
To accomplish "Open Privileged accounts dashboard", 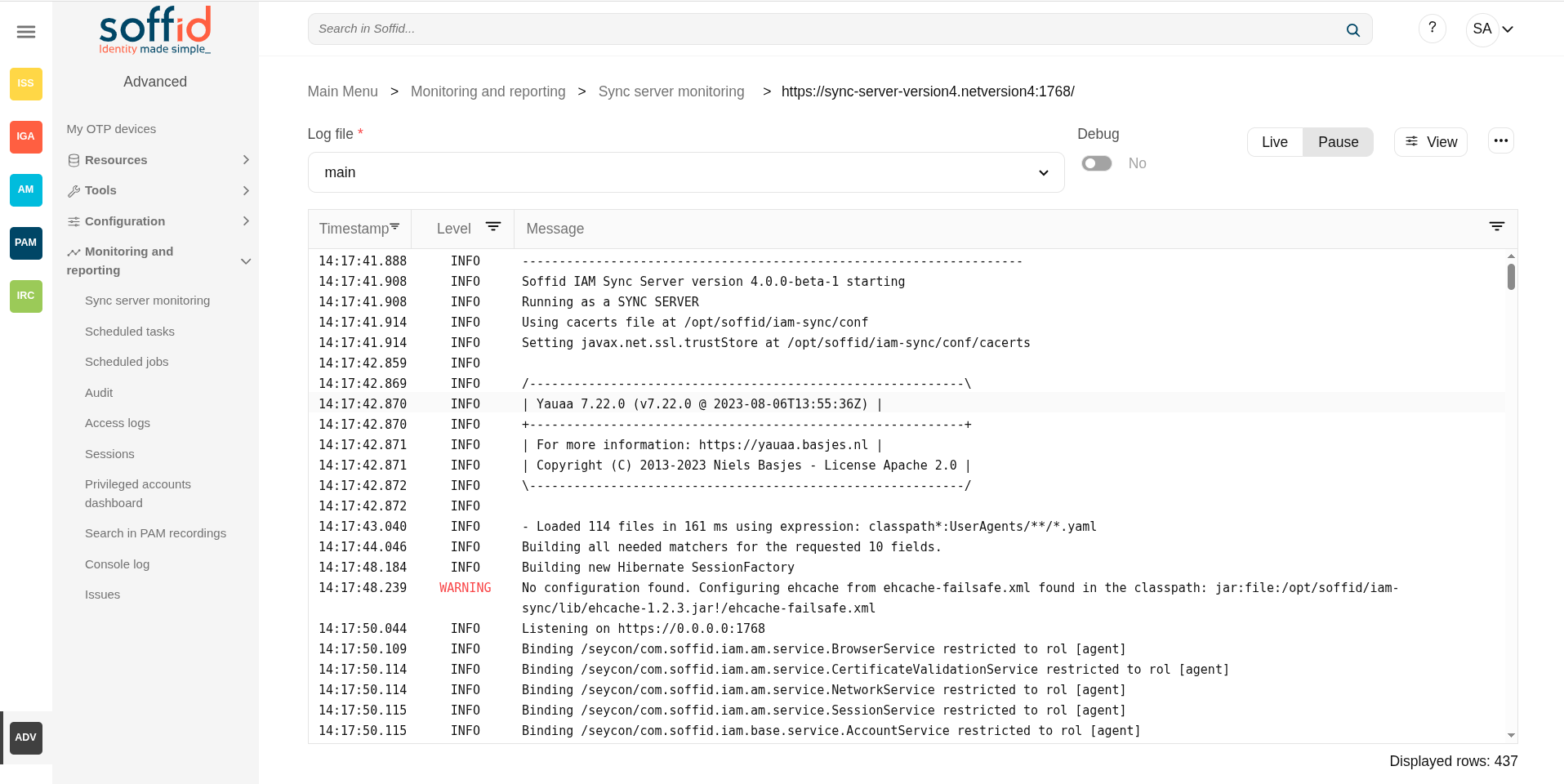I will tap(138, 493).
